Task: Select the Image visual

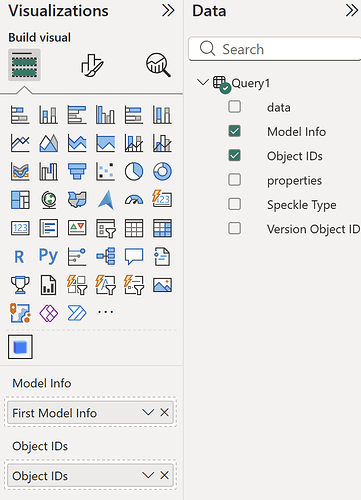Action: (x=162, y=285)
